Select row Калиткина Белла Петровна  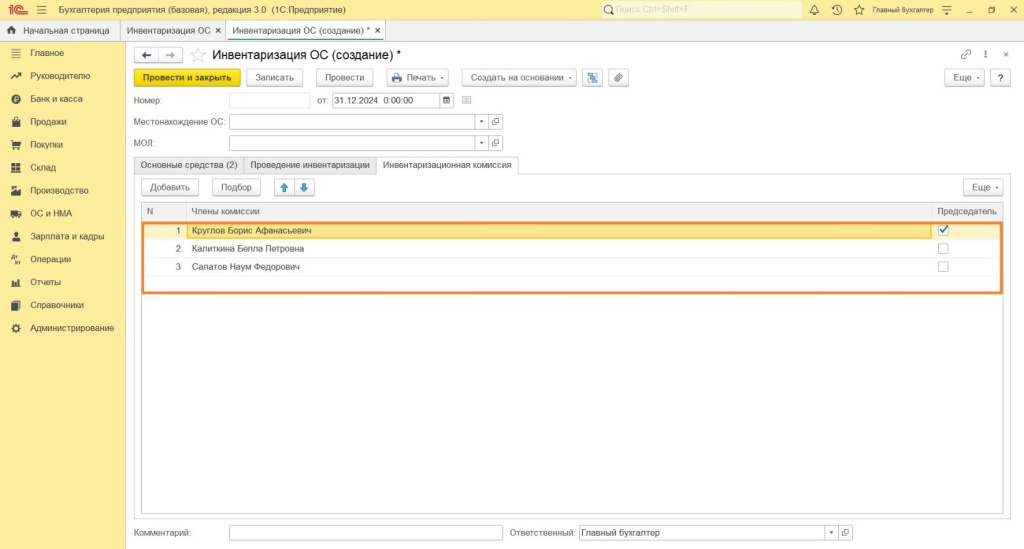[x=571, y=248]
